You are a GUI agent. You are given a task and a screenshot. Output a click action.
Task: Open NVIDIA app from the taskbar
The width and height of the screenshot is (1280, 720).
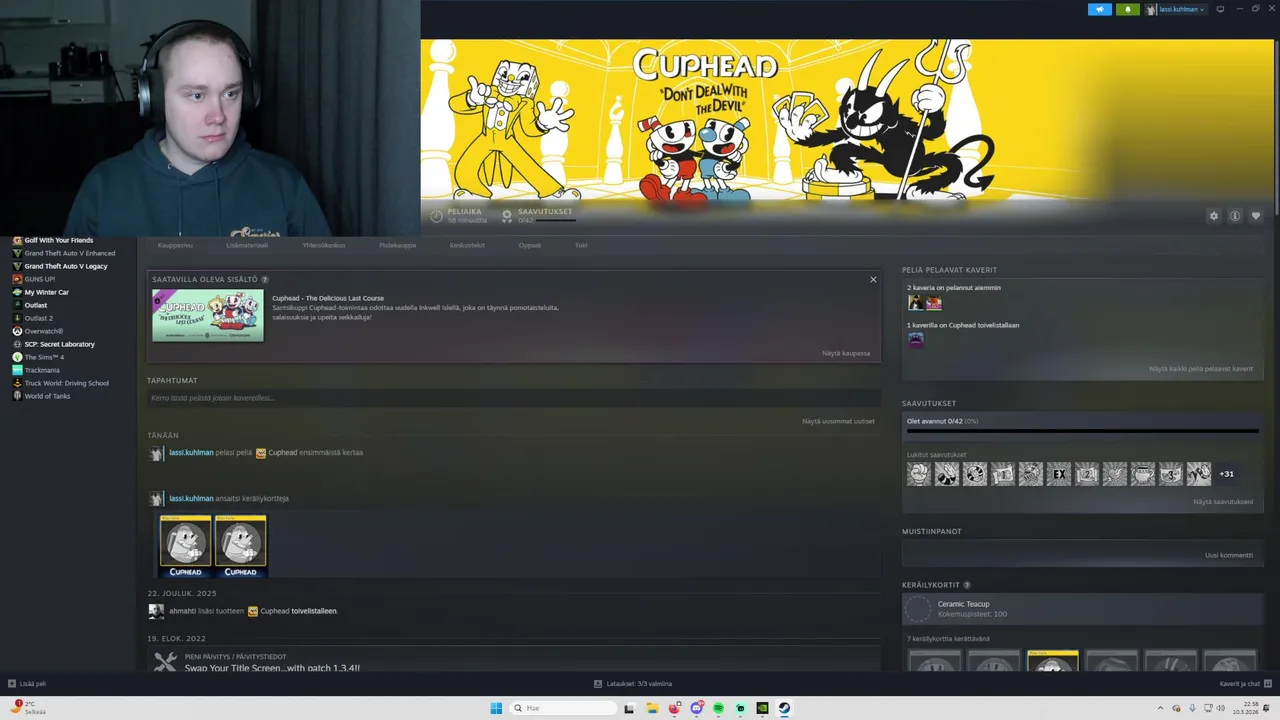(762, 708)
